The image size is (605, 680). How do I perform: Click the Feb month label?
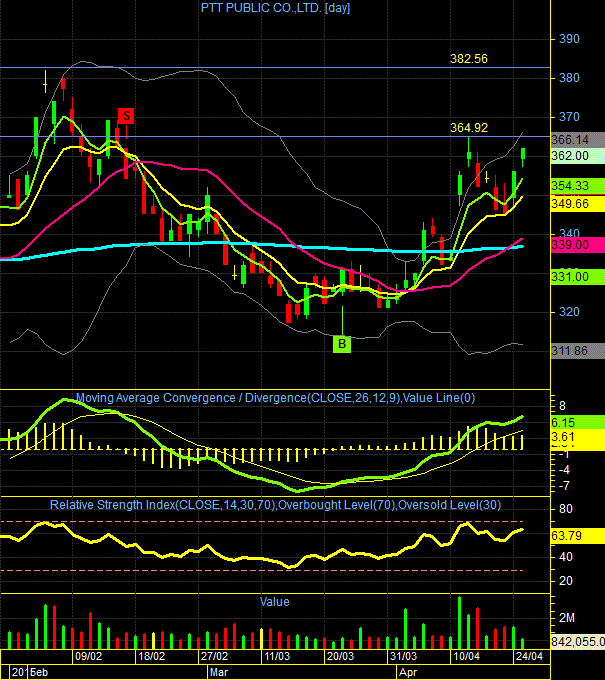pyautogui.click(x=39, y=672)
